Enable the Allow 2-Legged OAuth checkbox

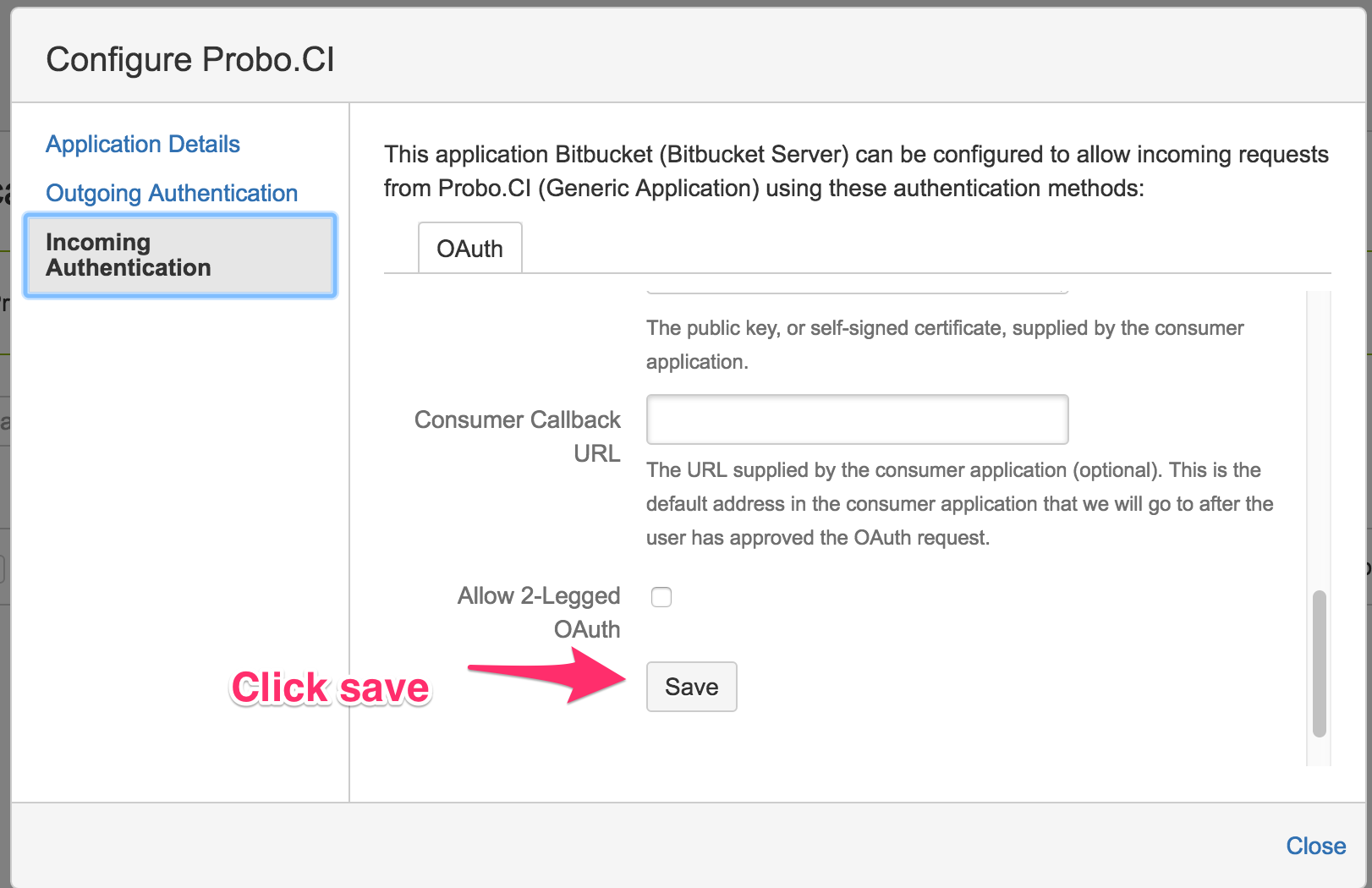661,597
